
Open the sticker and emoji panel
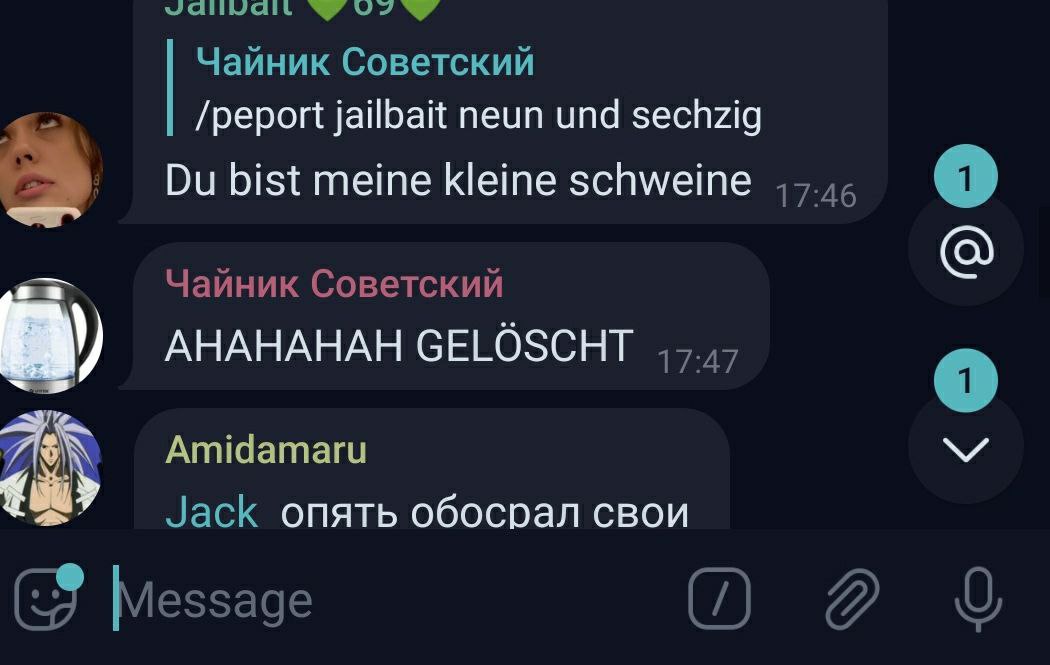tap(47, 598)
